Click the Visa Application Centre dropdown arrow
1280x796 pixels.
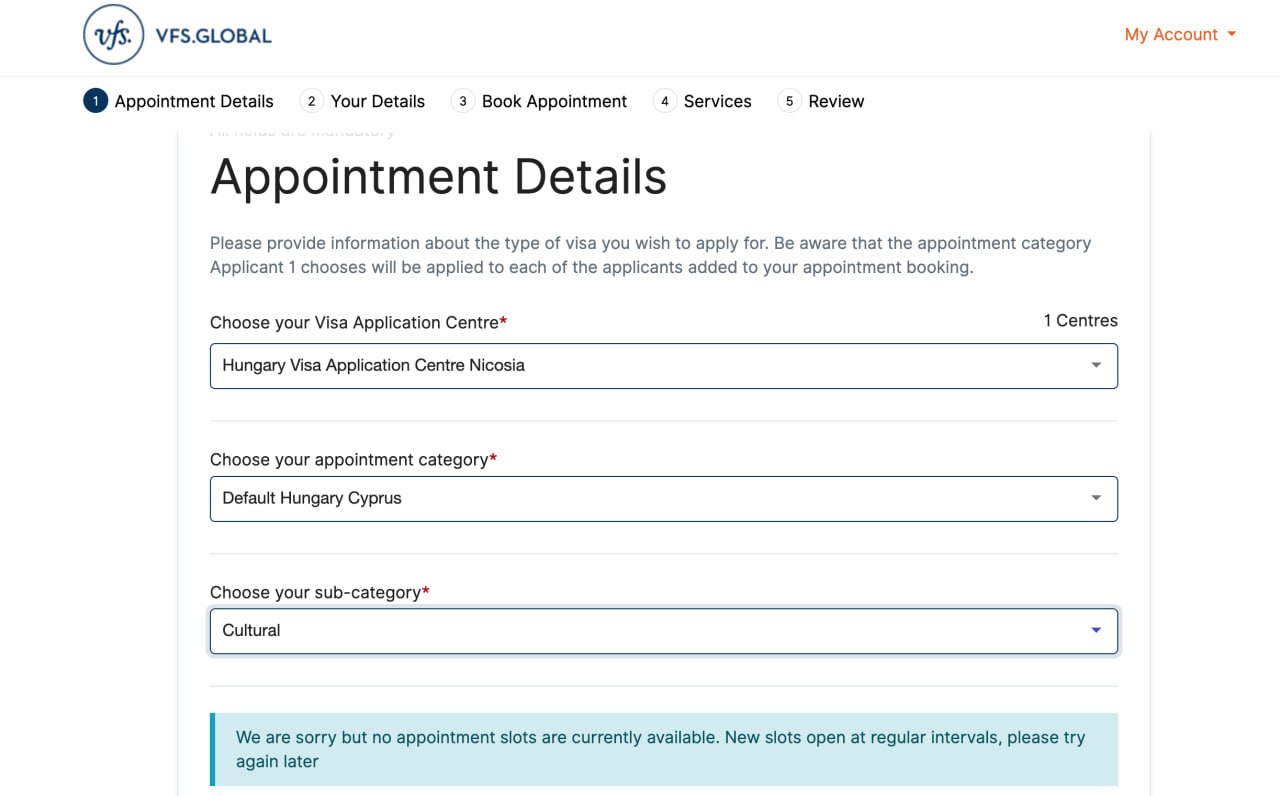click(1096, 366)
